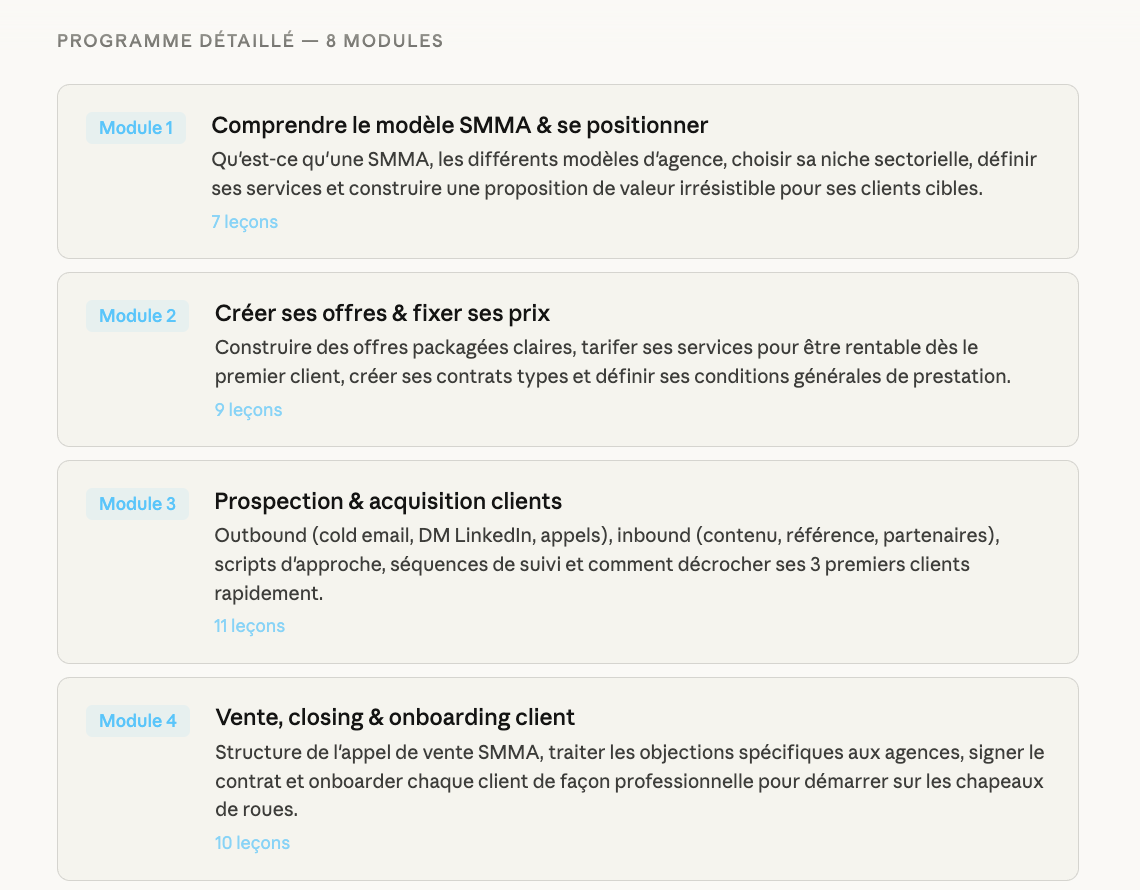
Task: Click the Module 1 badge
Action: click(136, 128)
